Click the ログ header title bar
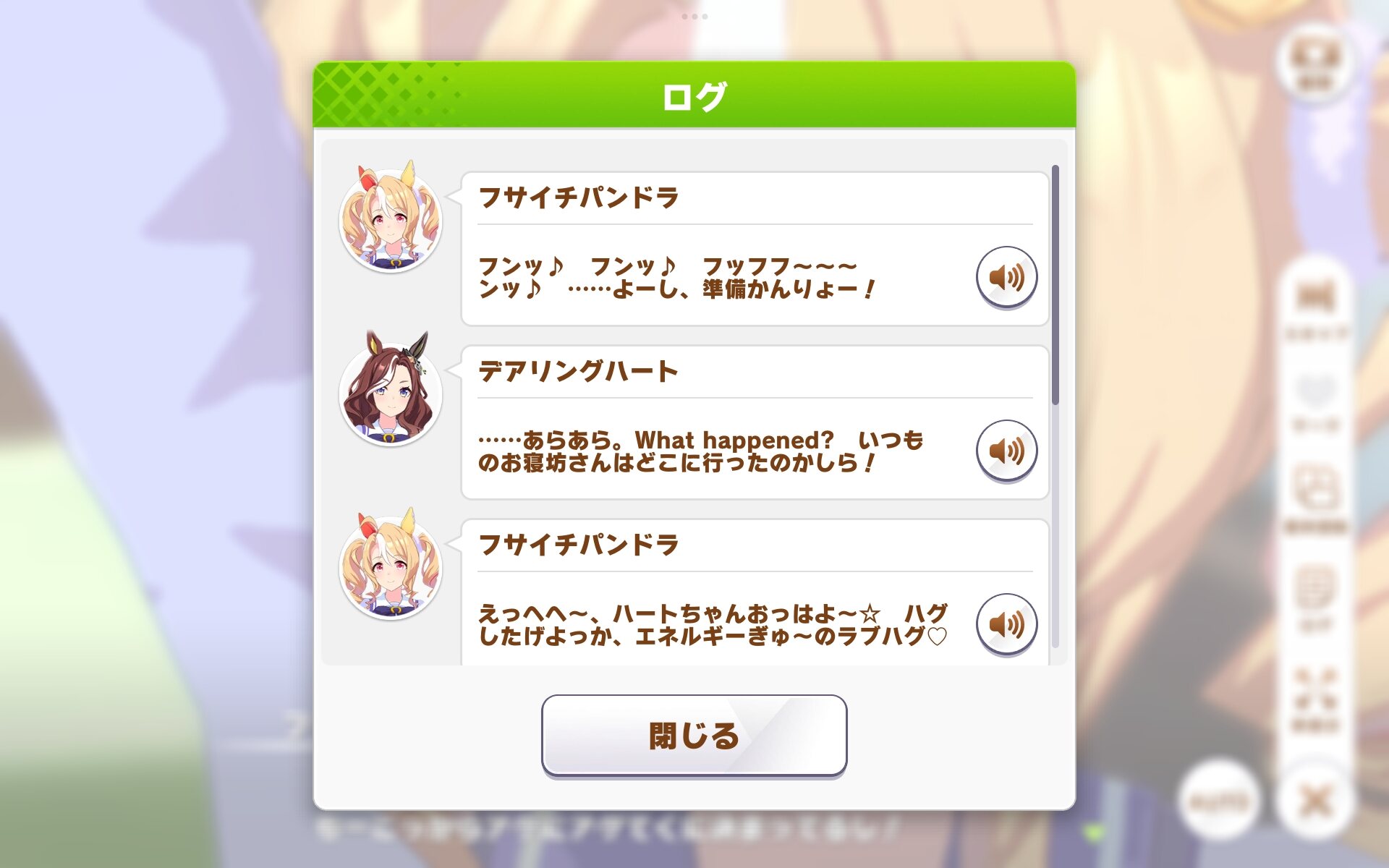 (694, 95)
